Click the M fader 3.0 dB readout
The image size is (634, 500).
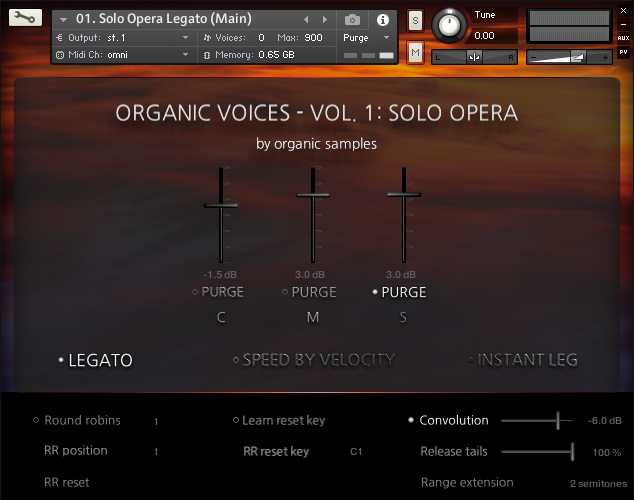coord(310,275)
